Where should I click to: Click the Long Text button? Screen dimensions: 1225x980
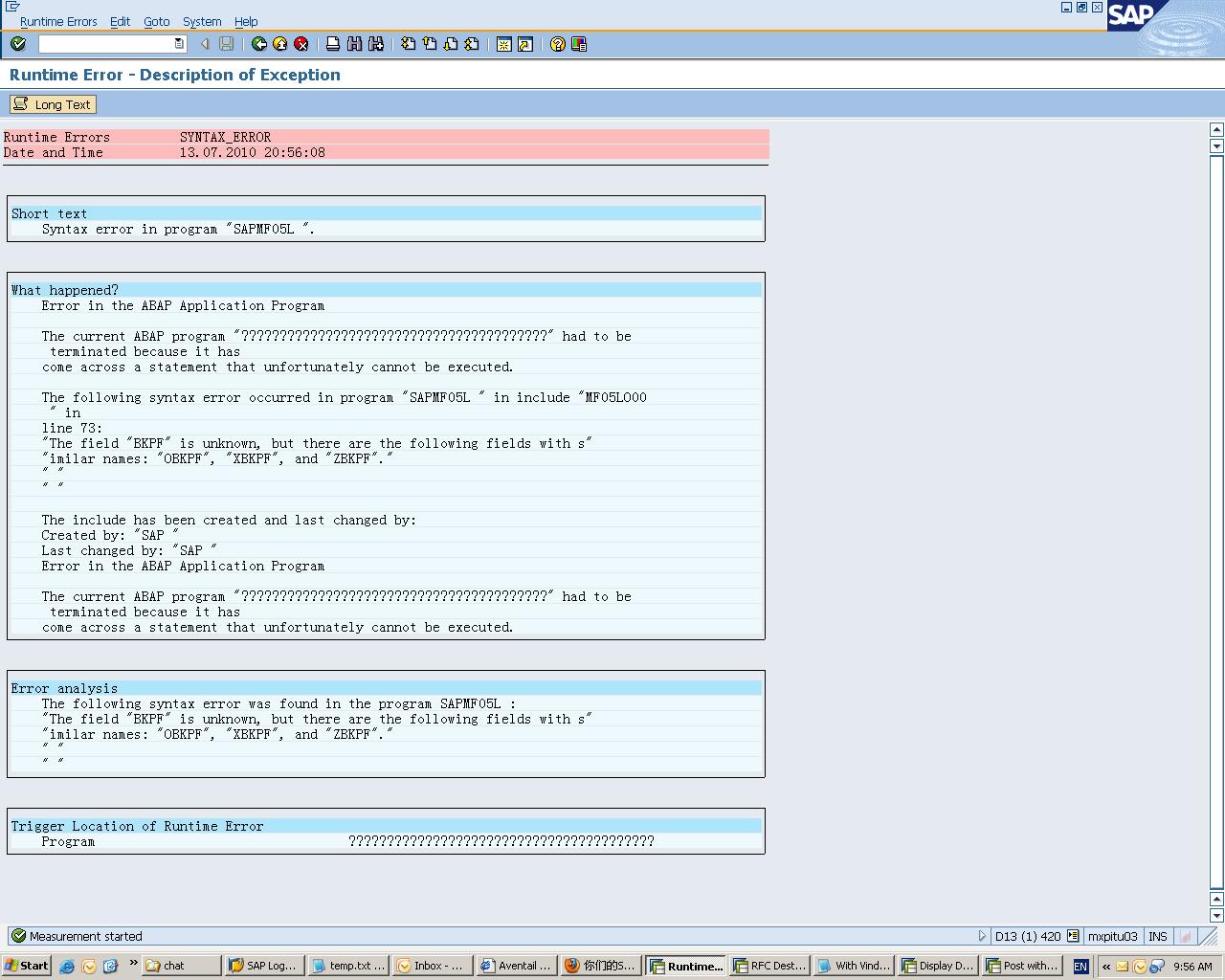(x=53, y=104)
